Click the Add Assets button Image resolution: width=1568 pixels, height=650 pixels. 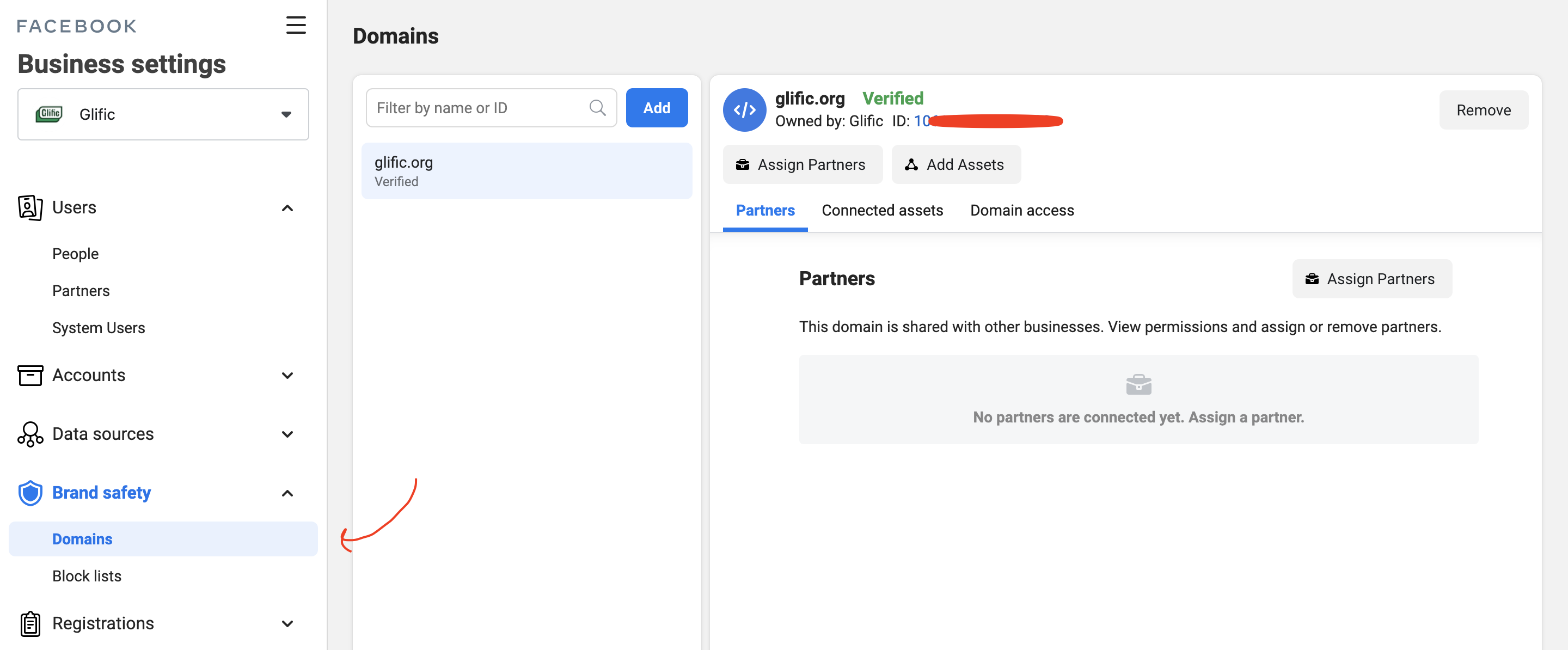[955, 164]
